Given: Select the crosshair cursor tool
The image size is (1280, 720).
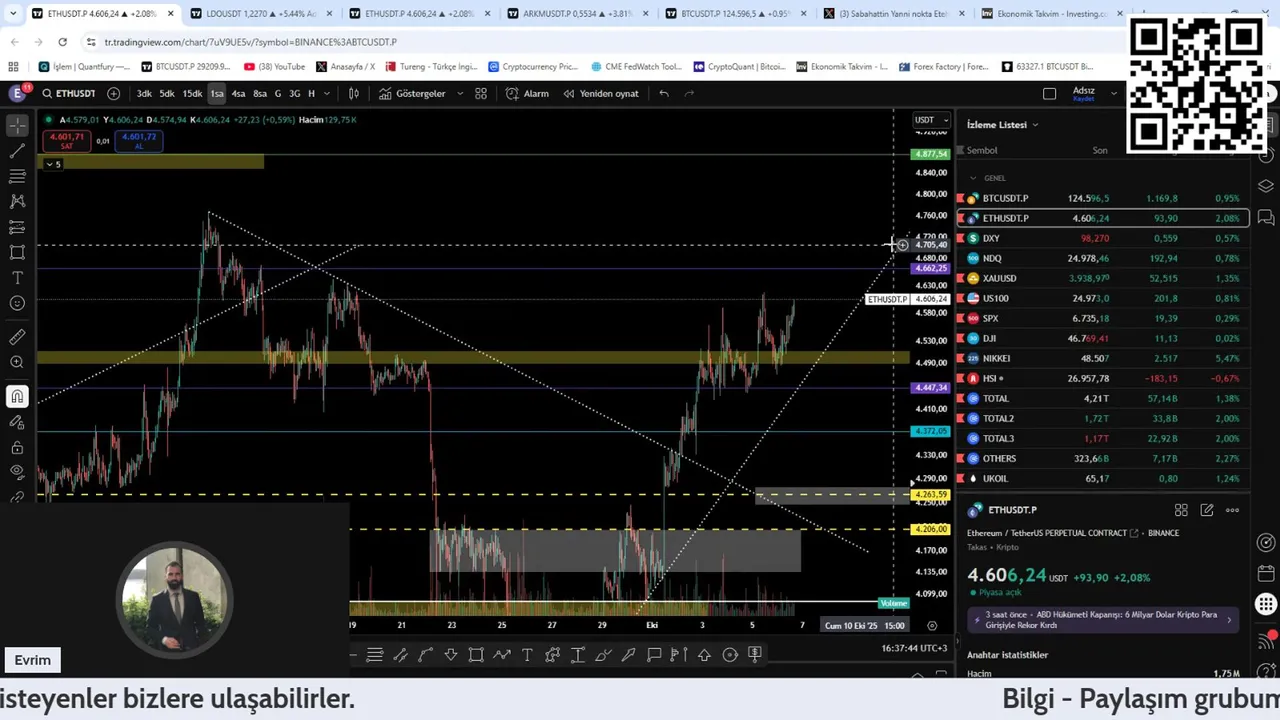Looking at the screenshot, I should (17, 126).
